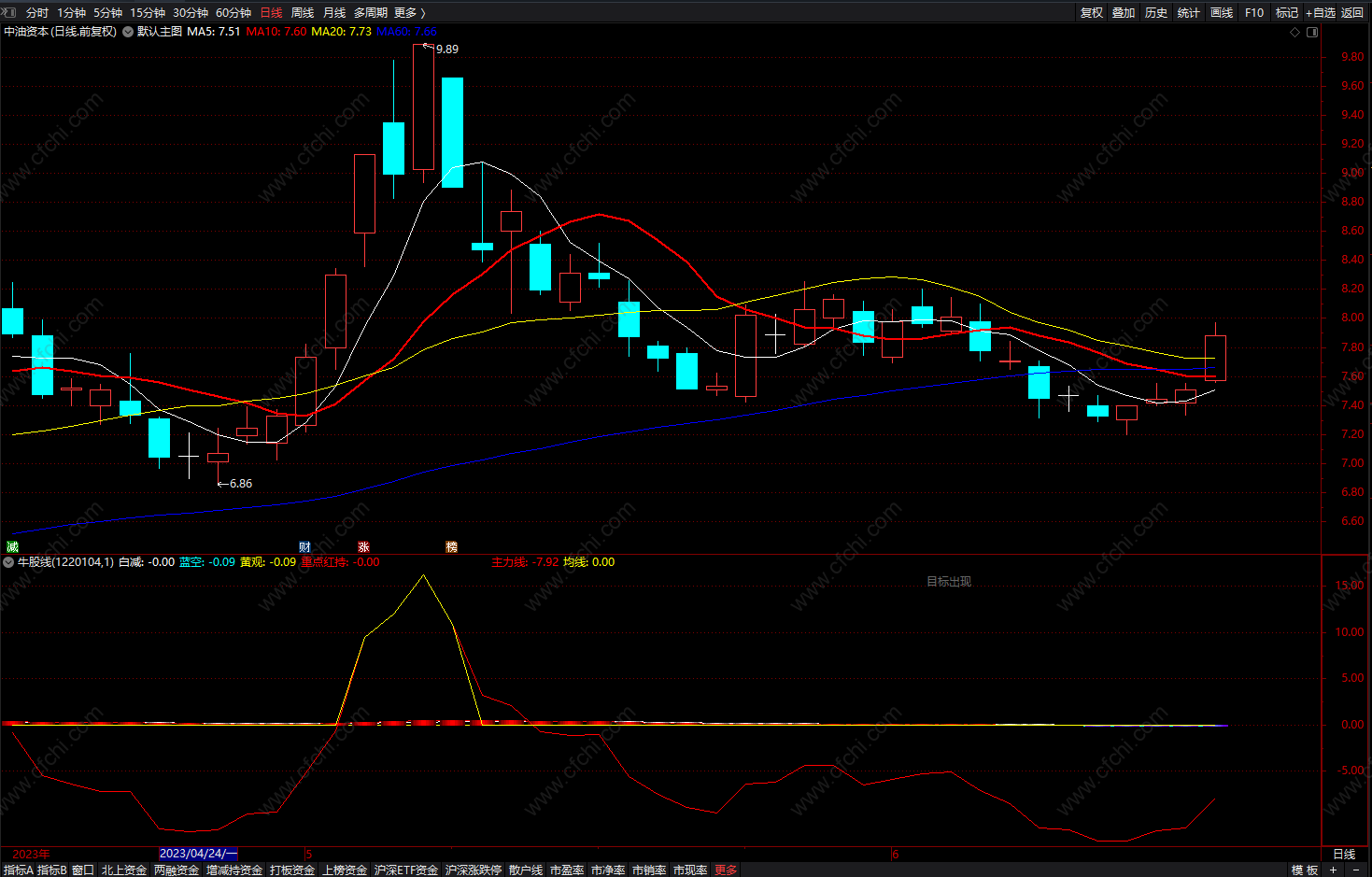Image resolution: width=1372 pixels, height=877 pixels.
Task: Open dropdown arrow beside 牛股线 indicator
Action: (x=8, y=562)
